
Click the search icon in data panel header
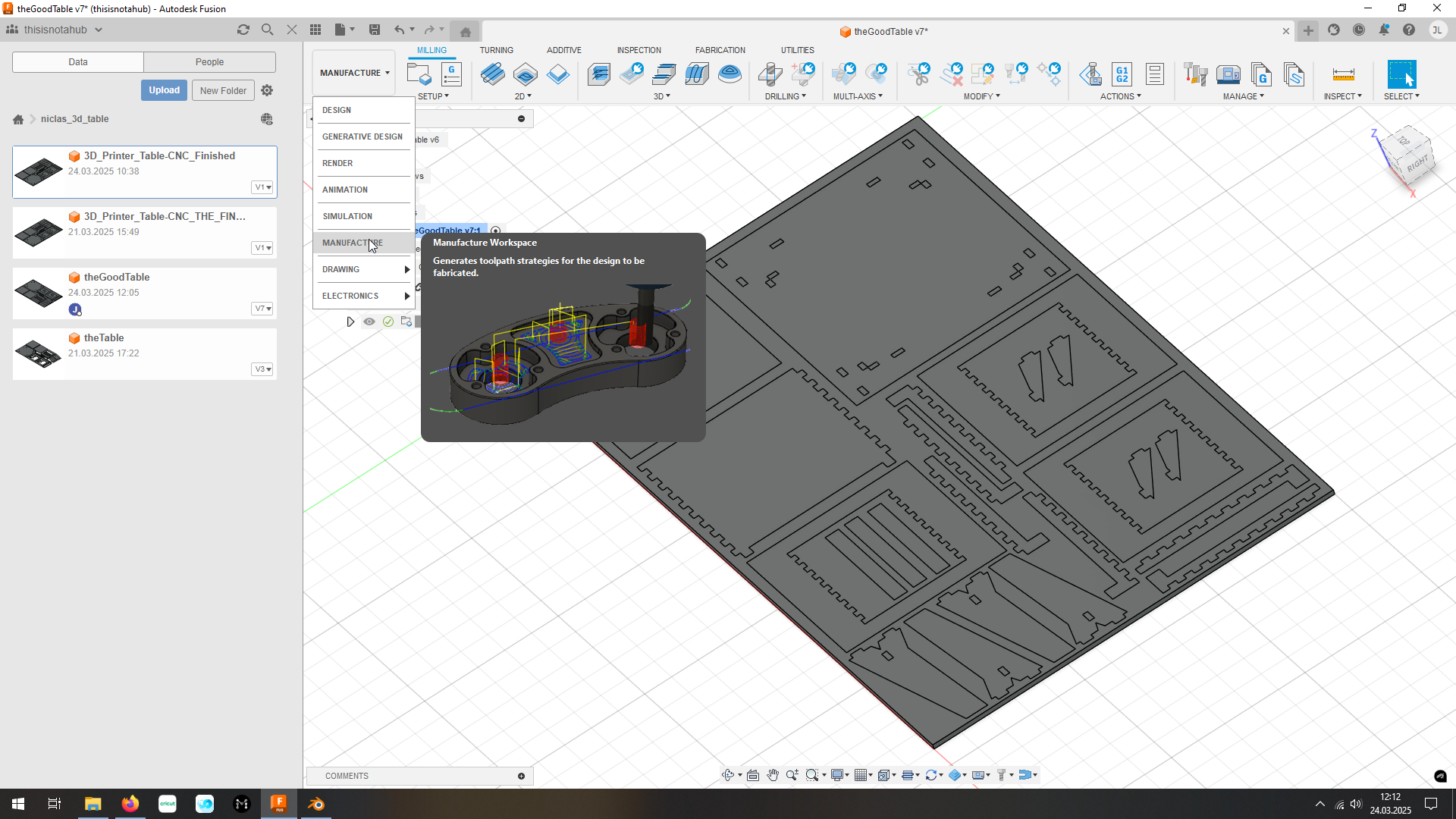(267, 30)
